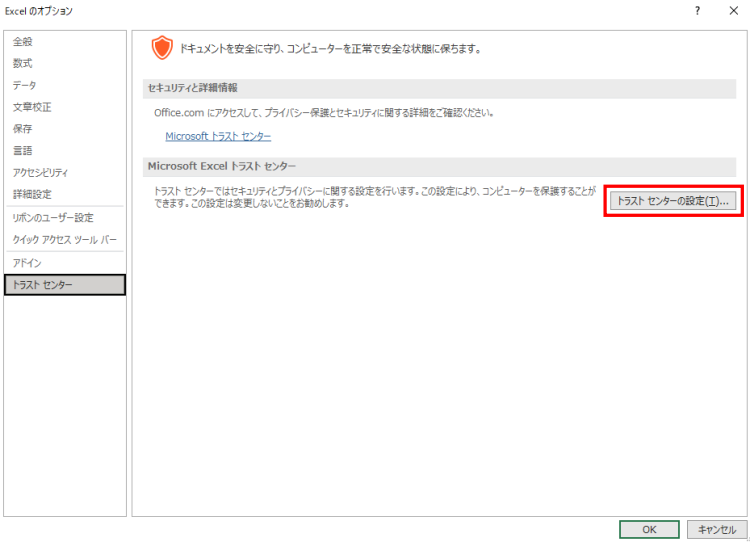
Task: Select 詳細設定 in the left list
Action: [32, 194]
